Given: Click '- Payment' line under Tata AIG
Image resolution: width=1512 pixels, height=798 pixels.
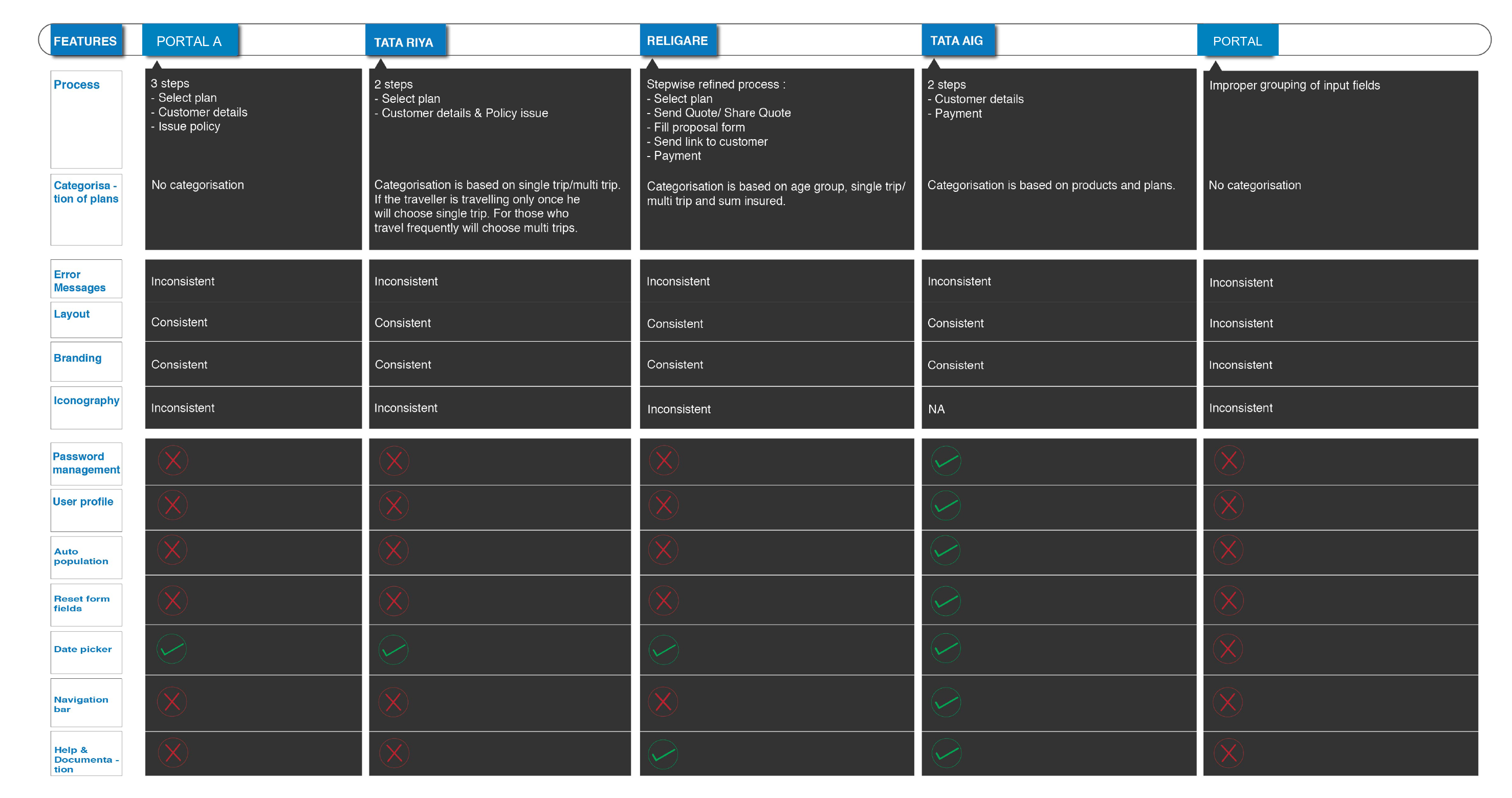Looking at the screenshot, I should click(x=954, y=114).
